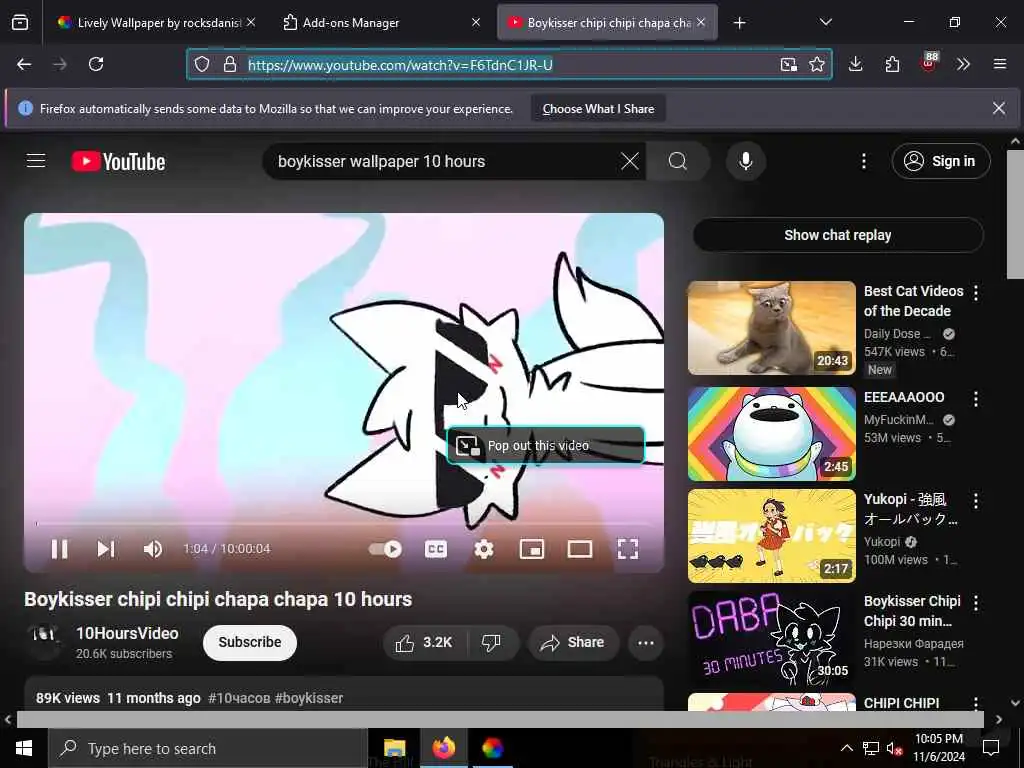The image size is (1024, 768).
Task: Enable miniplayer mode
Action: pyautogui.click(x=532, y=549)
